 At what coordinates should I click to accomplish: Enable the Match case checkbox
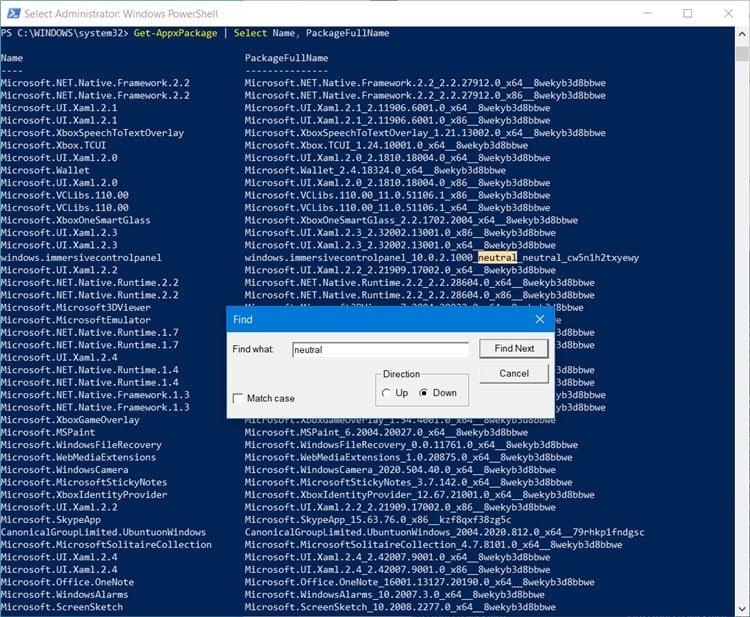(238, 398)
